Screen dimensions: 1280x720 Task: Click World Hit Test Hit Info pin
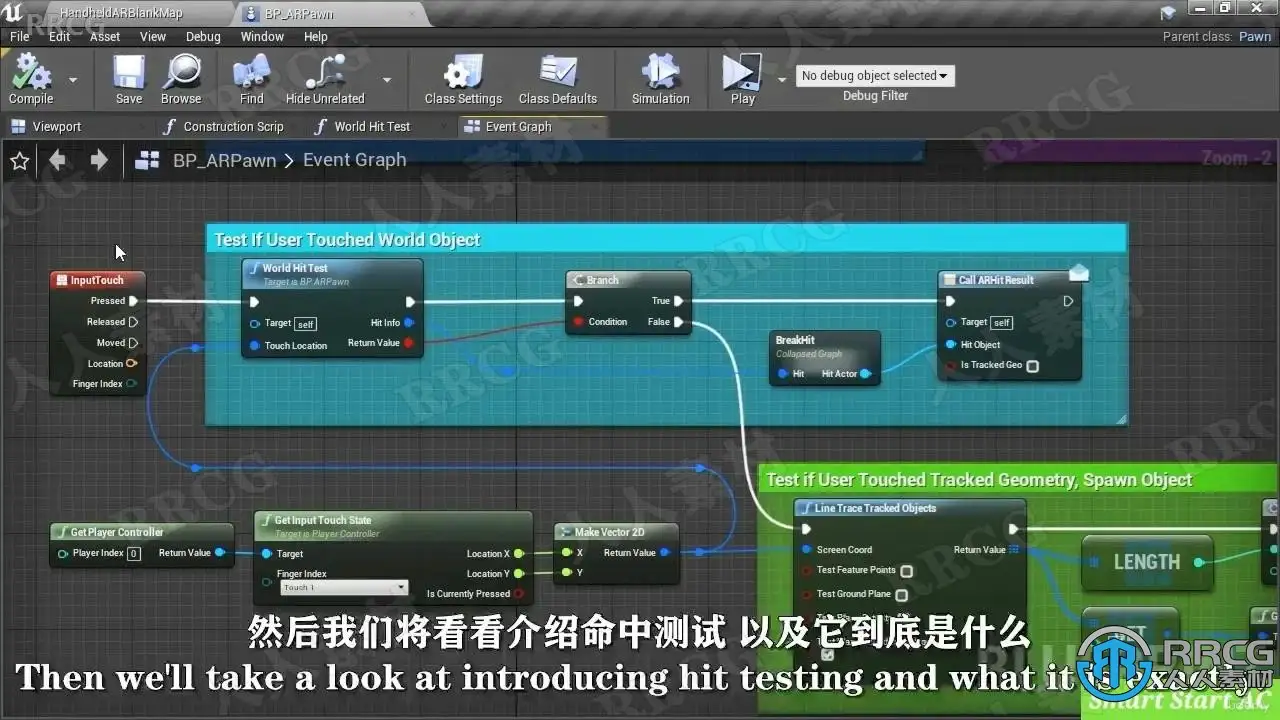[x=409, y=323]
